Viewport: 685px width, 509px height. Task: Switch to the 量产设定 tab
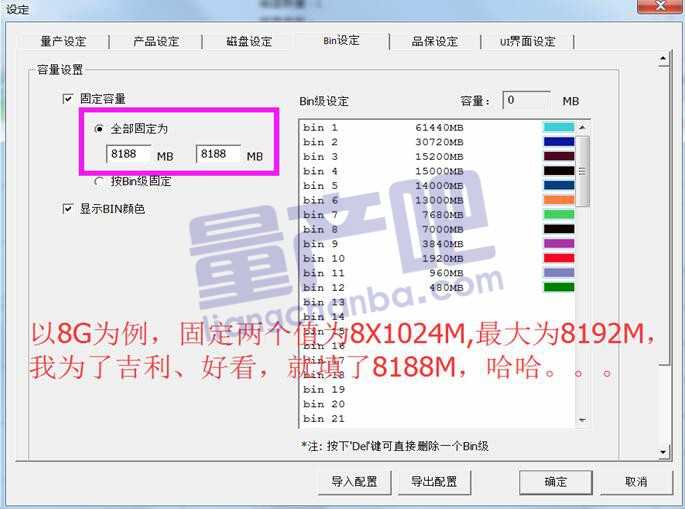pyautogui.click(x=63, y=42)
